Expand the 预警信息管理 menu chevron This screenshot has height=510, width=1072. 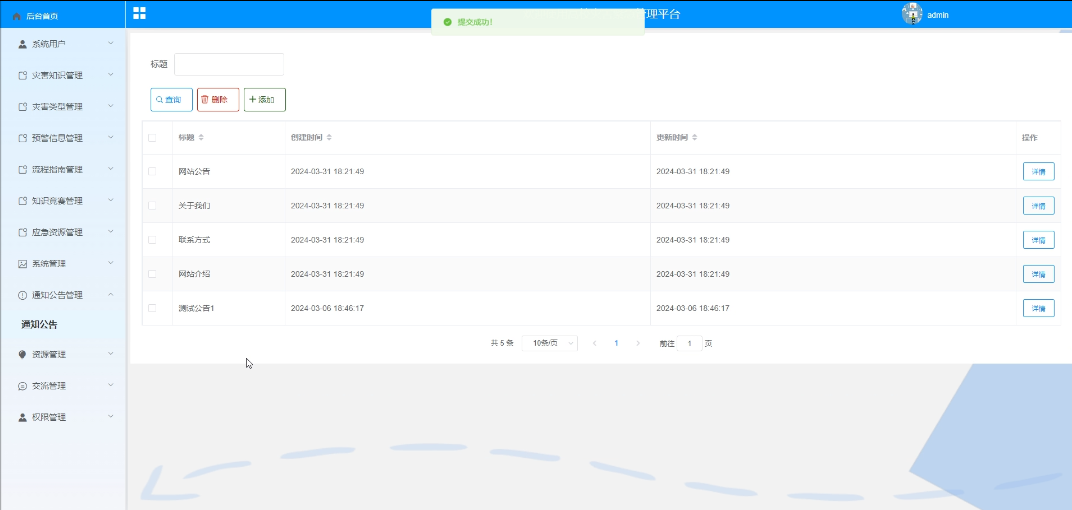click(111, 137)
